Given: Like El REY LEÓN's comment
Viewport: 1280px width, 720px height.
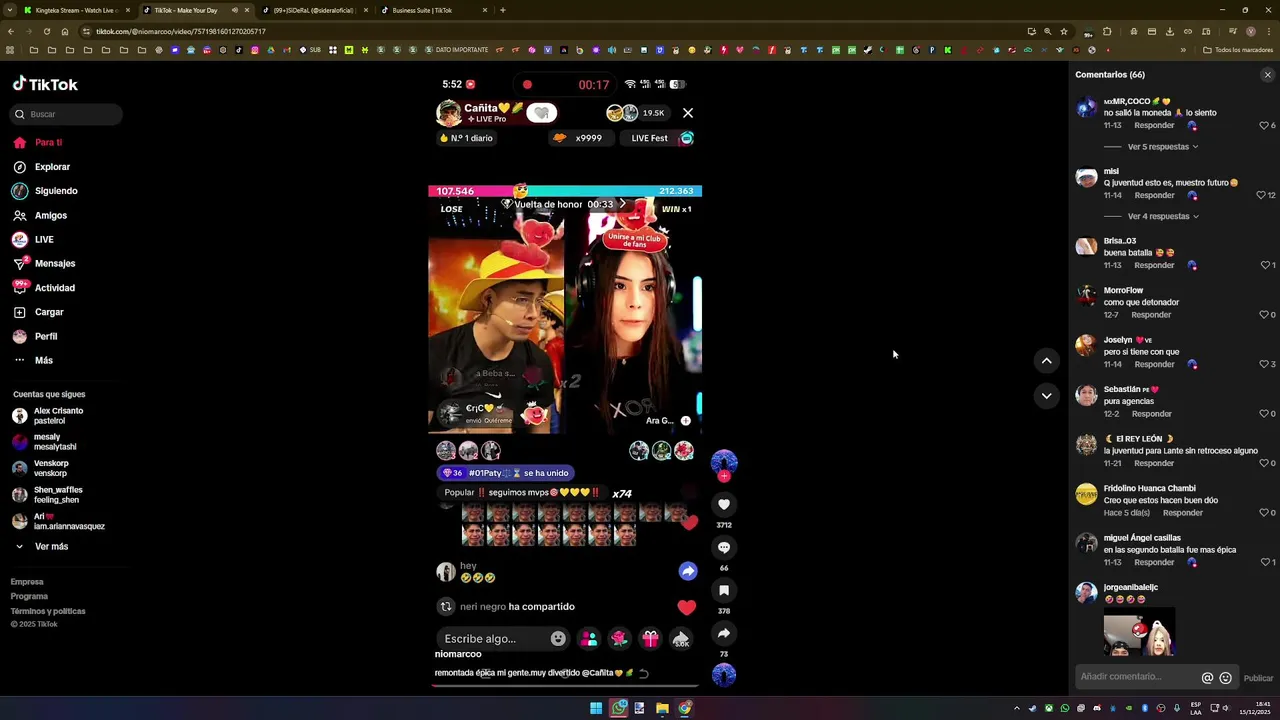Looking at the screenshot, I should 1264,463.
